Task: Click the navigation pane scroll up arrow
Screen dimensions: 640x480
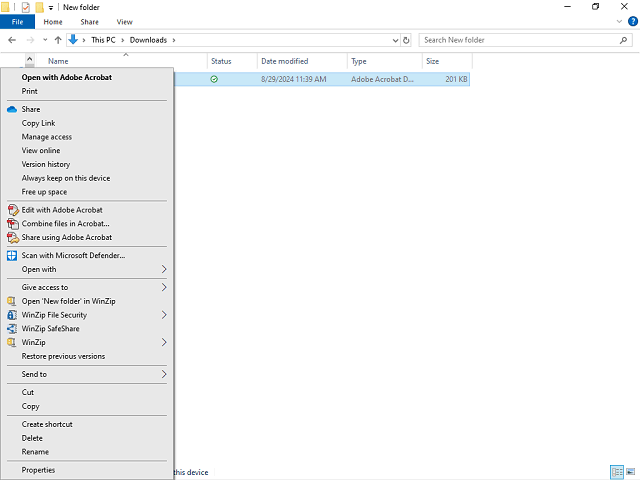Action: click(29, 60)
